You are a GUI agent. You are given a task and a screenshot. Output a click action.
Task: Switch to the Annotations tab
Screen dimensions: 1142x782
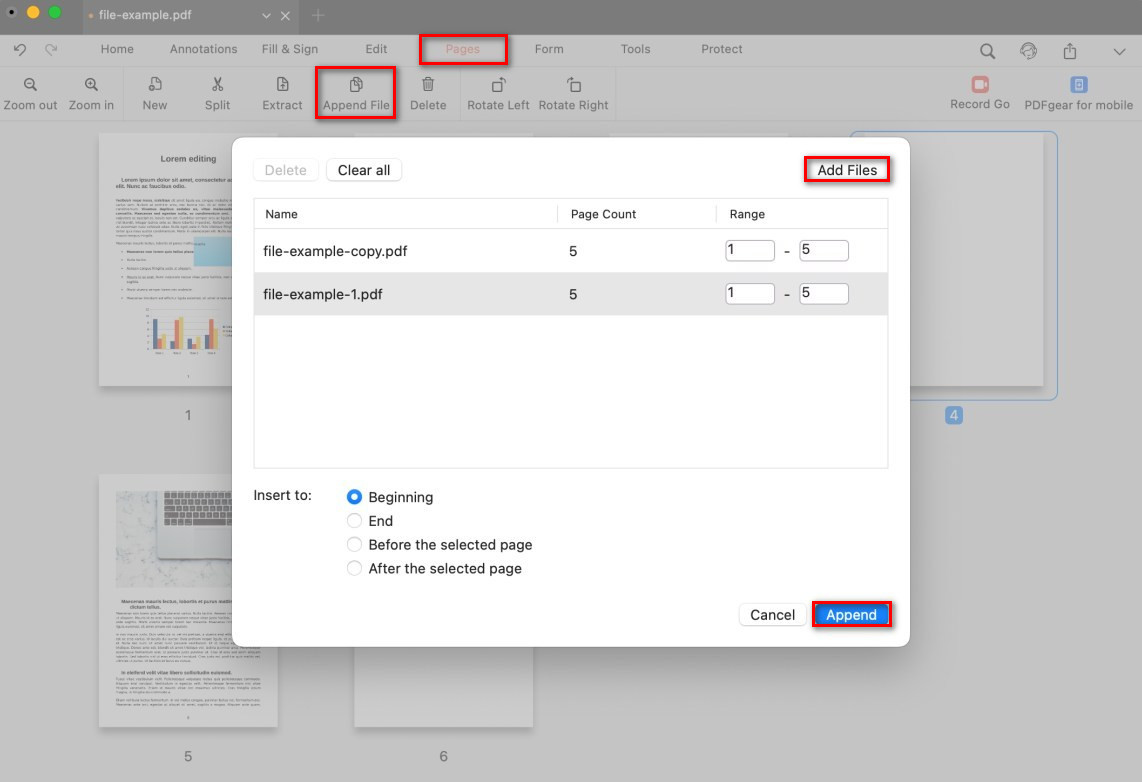203,49
